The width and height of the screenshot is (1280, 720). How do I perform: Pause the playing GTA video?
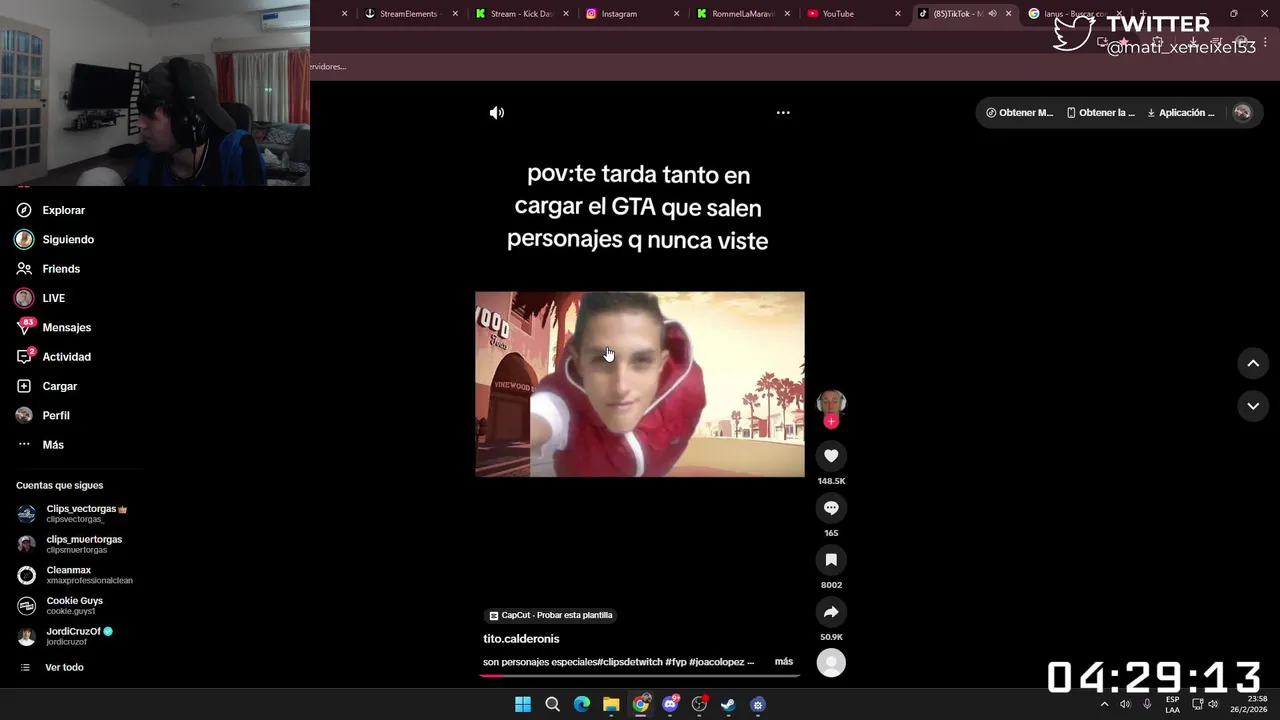point(640,384)
